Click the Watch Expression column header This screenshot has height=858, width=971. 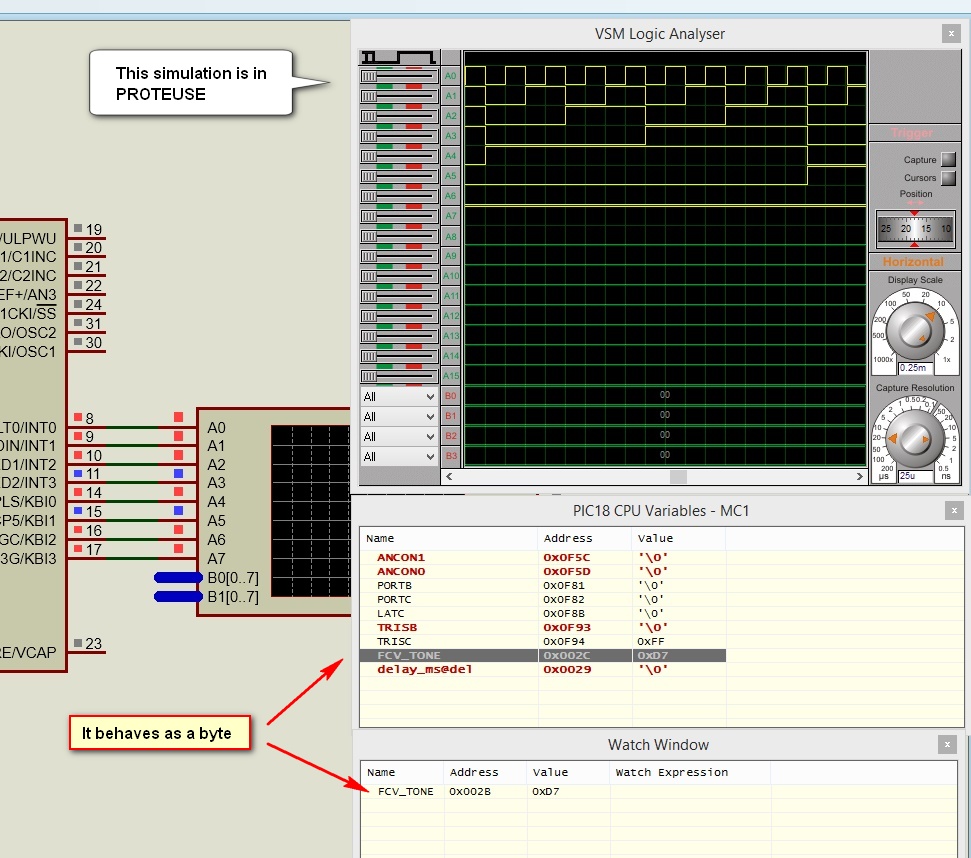pos(690,773)
